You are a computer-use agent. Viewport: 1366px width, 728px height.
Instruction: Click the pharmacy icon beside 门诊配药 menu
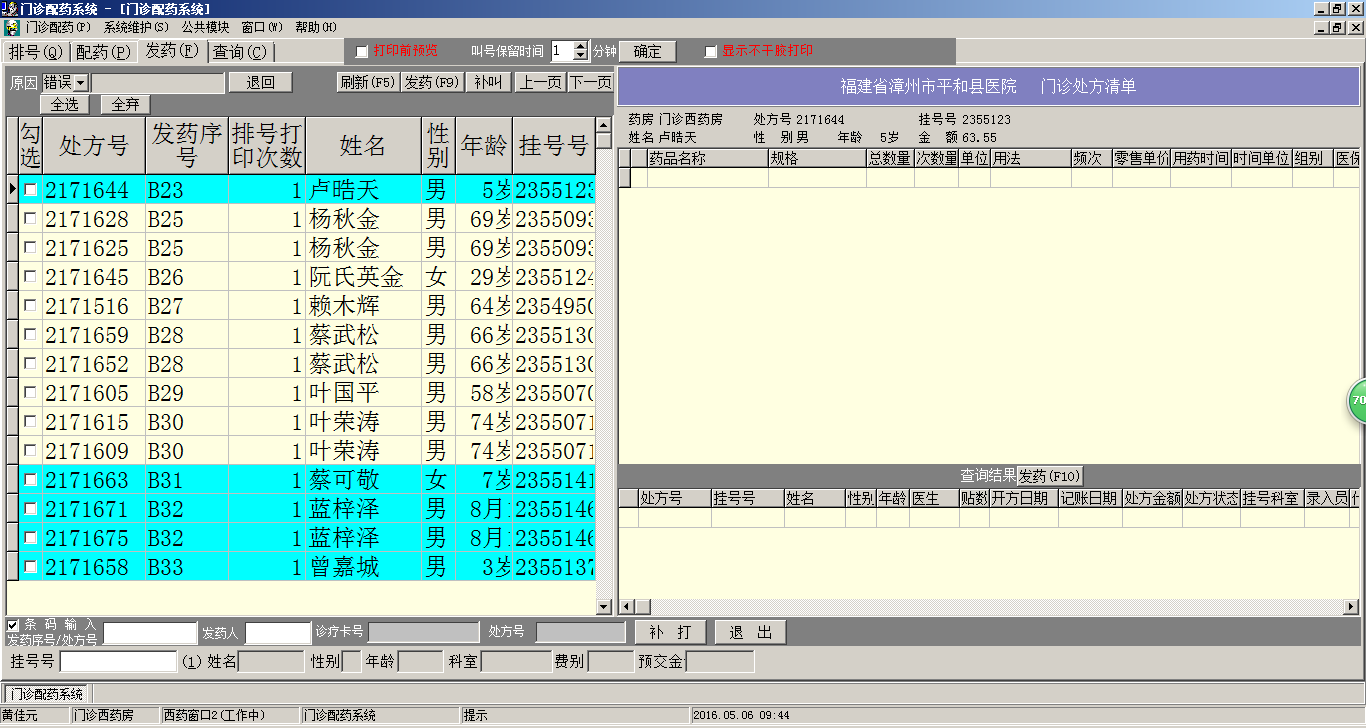pos(11,27)
